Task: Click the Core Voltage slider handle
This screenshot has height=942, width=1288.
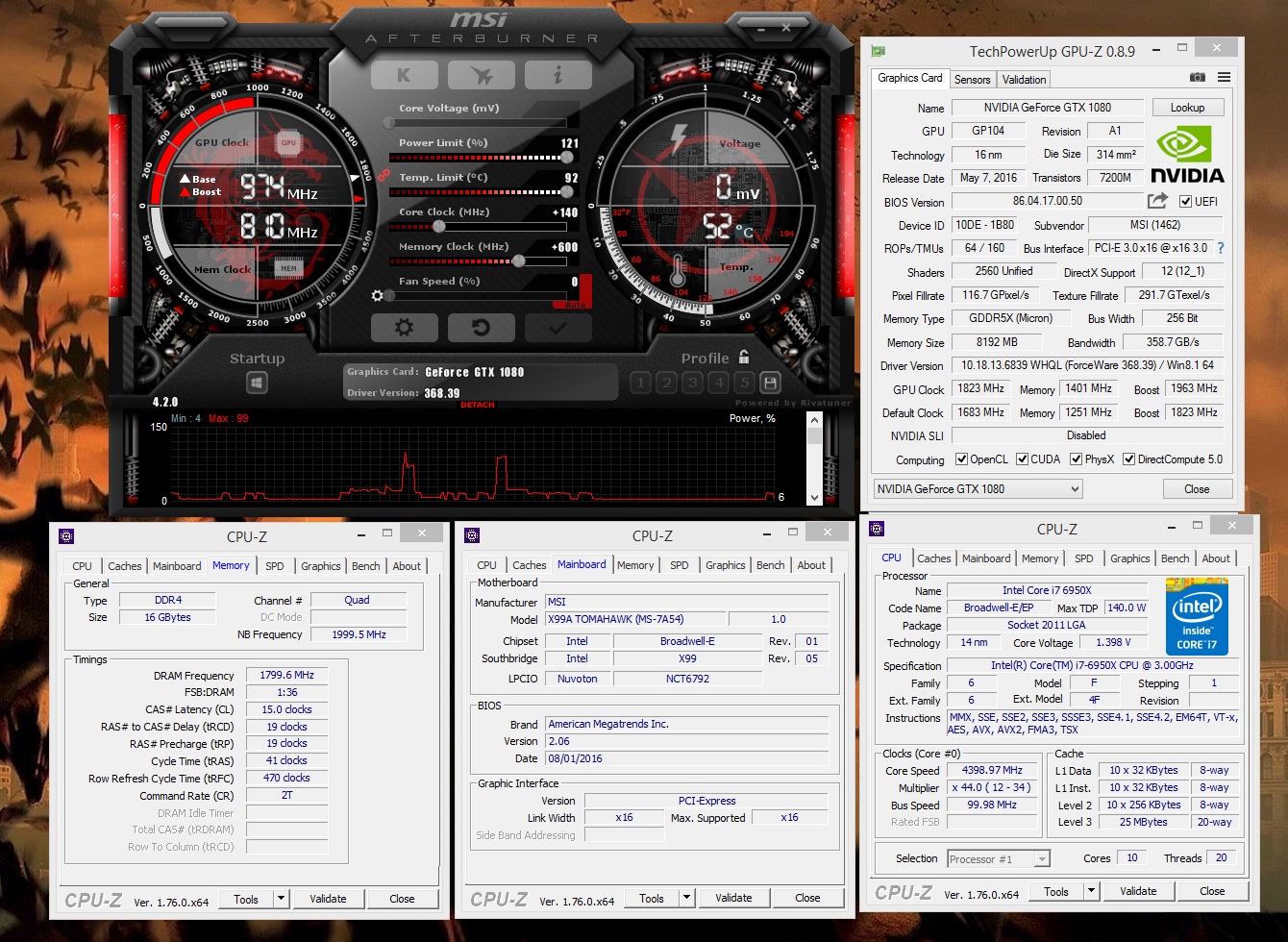Action: 388,123
